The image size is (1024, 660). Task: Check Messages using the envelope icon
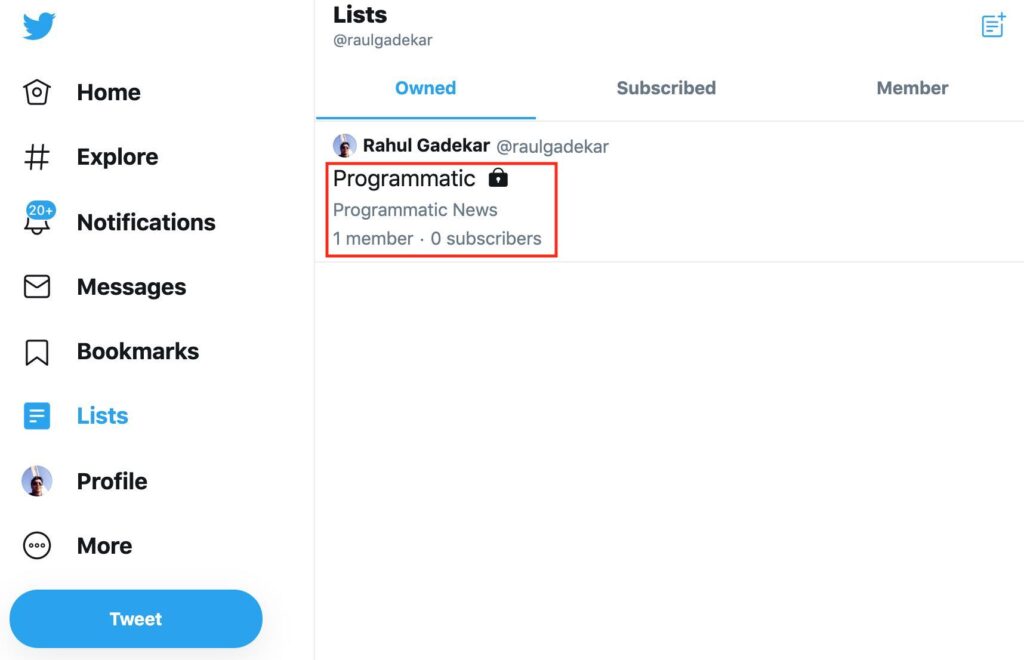[36, 286]
